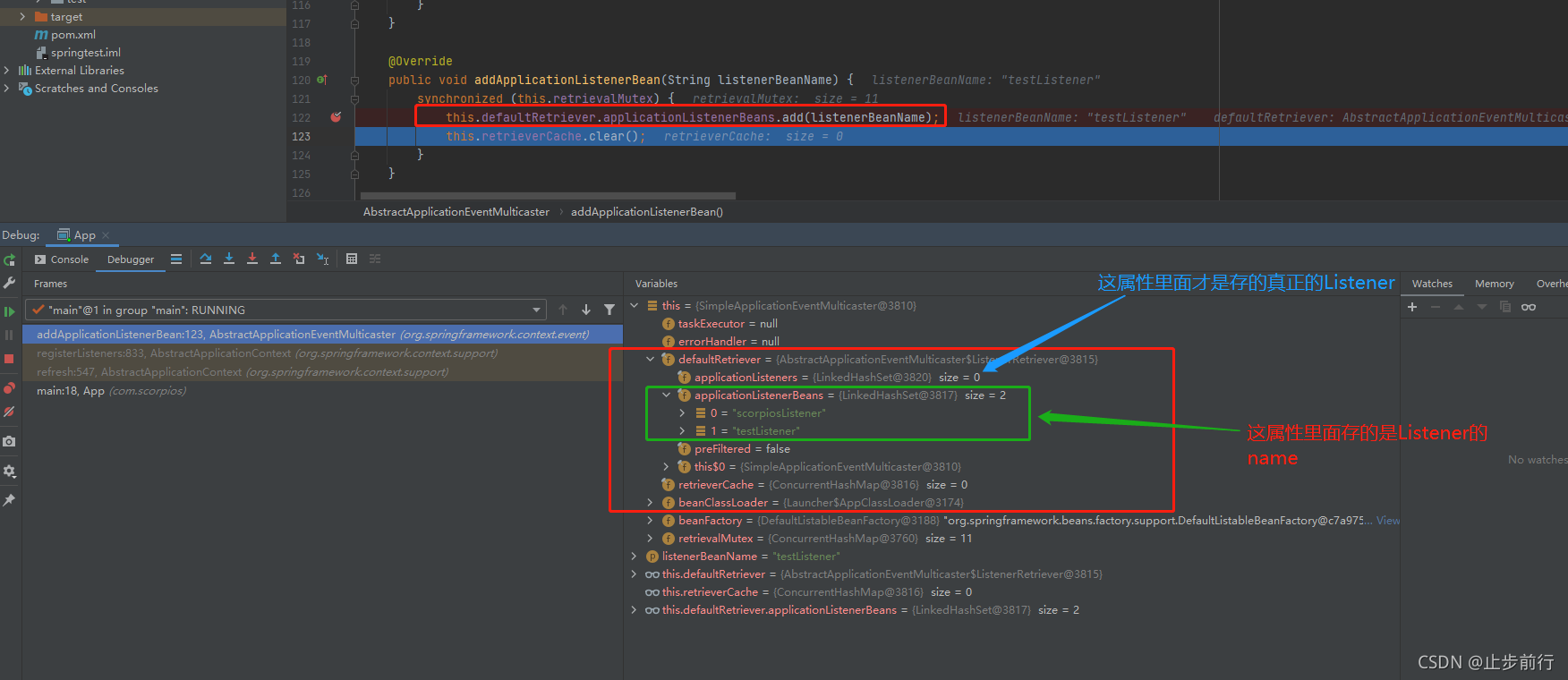This screenshot has width=1568, height=680.
Task: Click the frames filter funnel icon
Action: coord(609,310)
